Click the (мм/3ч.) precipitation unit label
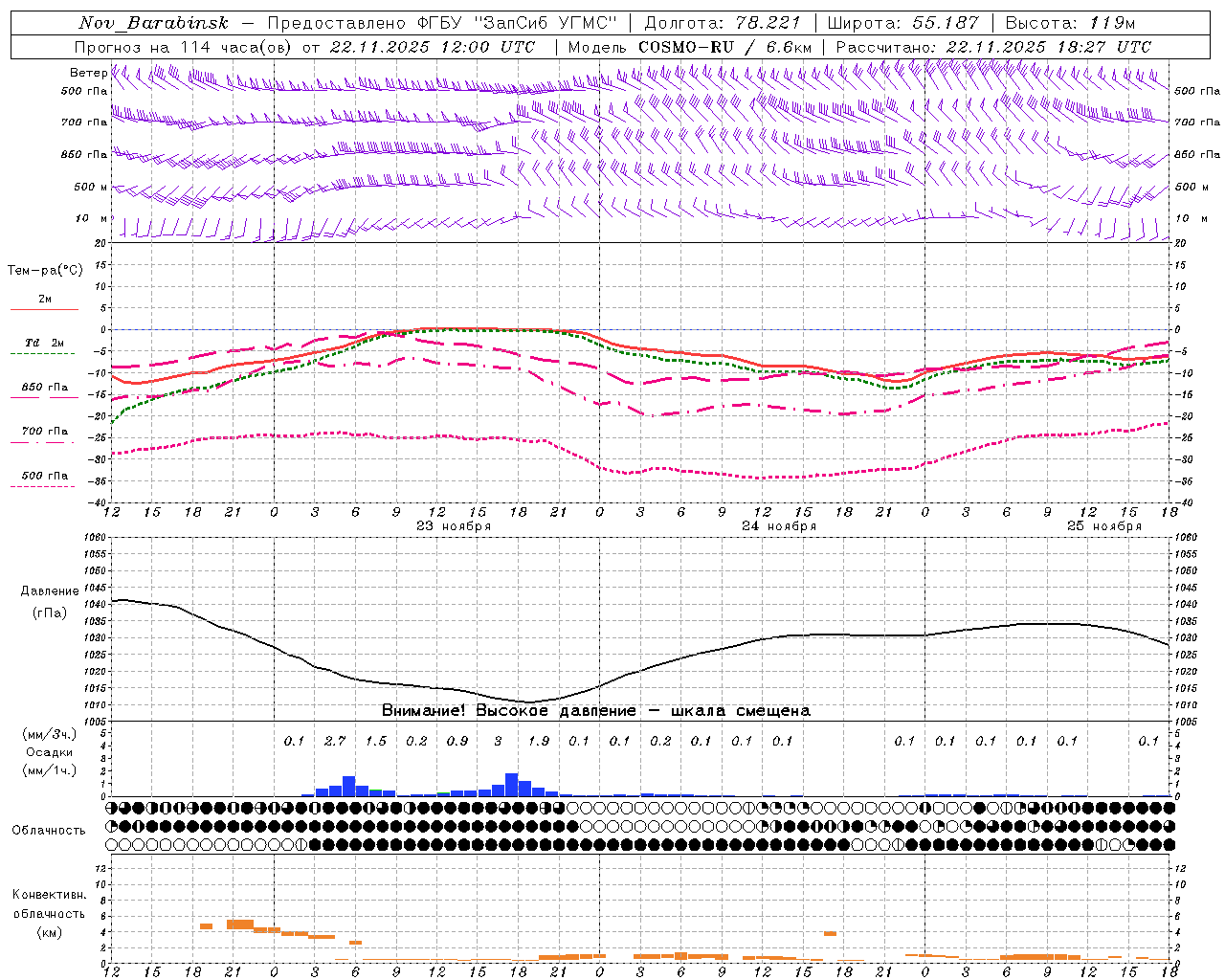The image size is (1225, 980). point(49,735)
